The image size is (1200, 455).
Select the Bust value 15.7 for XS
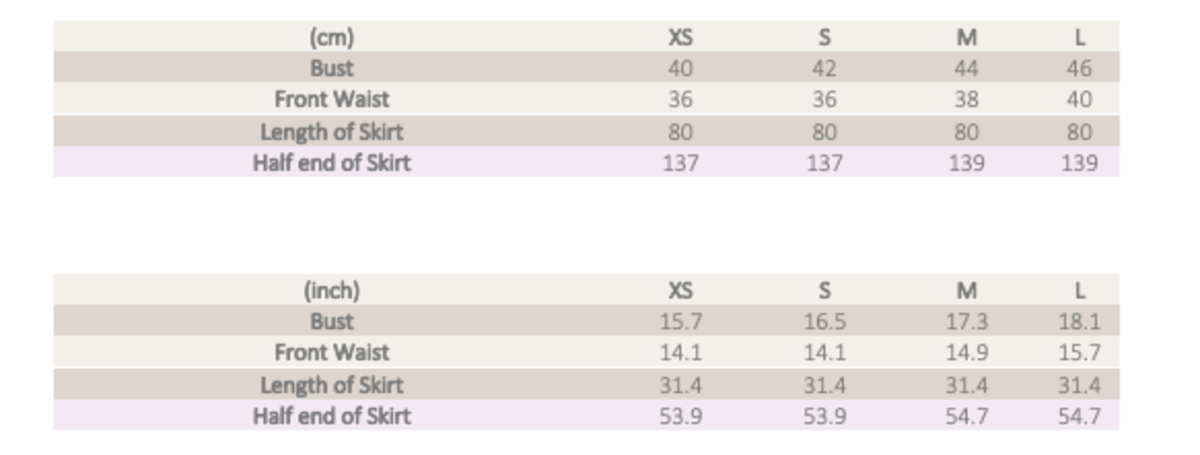pos(680,322)
